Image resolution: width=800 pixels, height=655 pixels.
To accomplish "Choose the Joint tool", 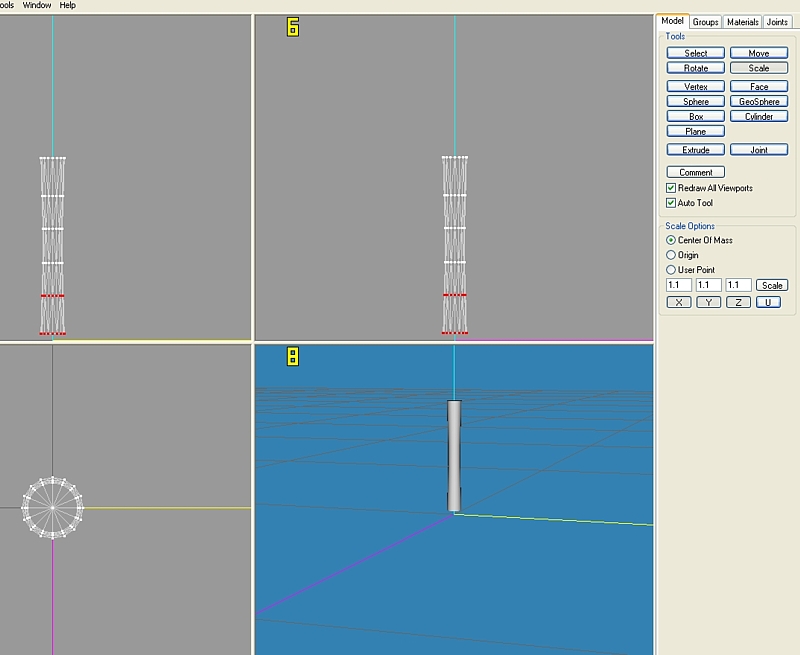I will (x=759, y=150).
